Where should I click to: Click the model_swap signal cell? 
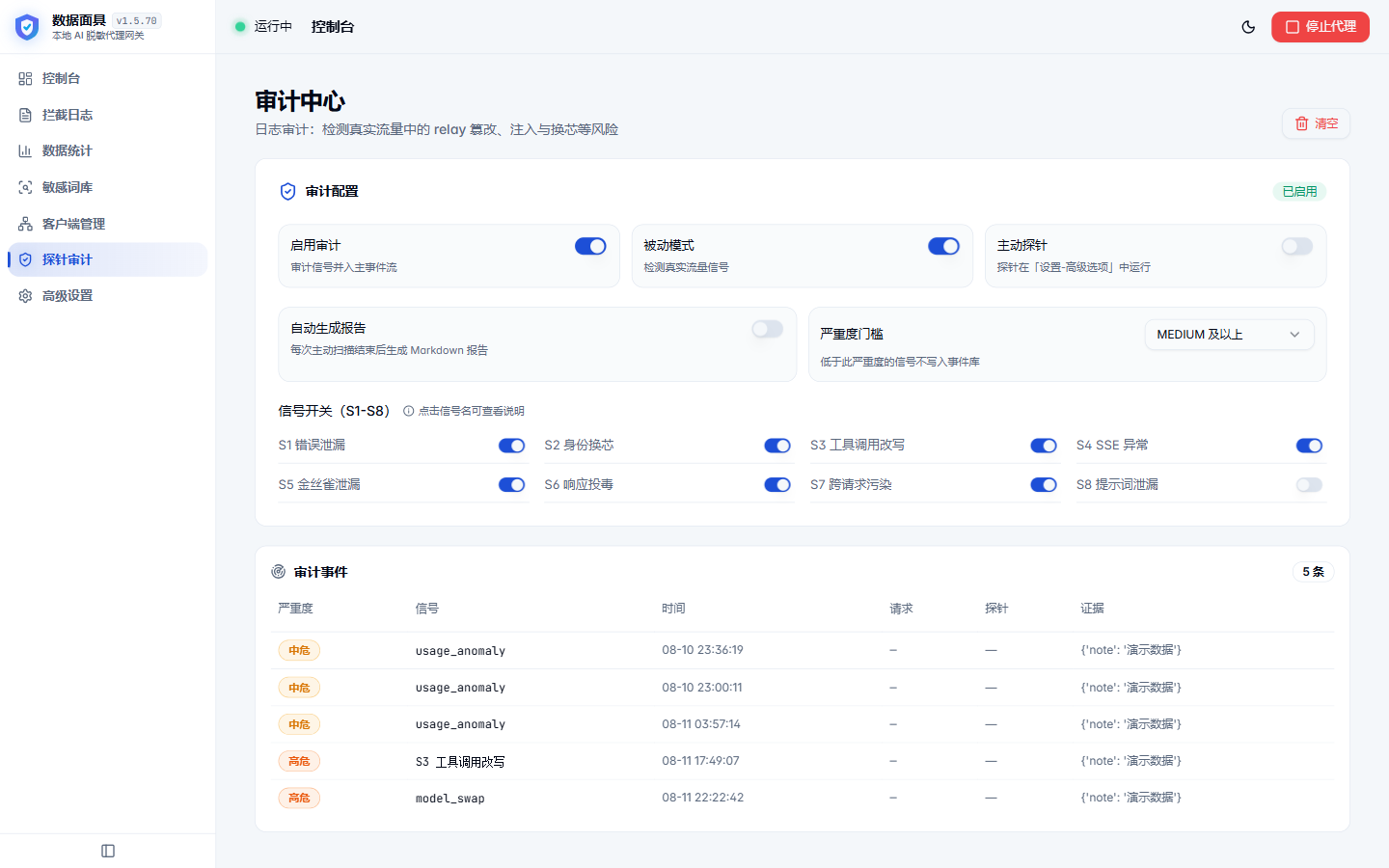(450, 799)
